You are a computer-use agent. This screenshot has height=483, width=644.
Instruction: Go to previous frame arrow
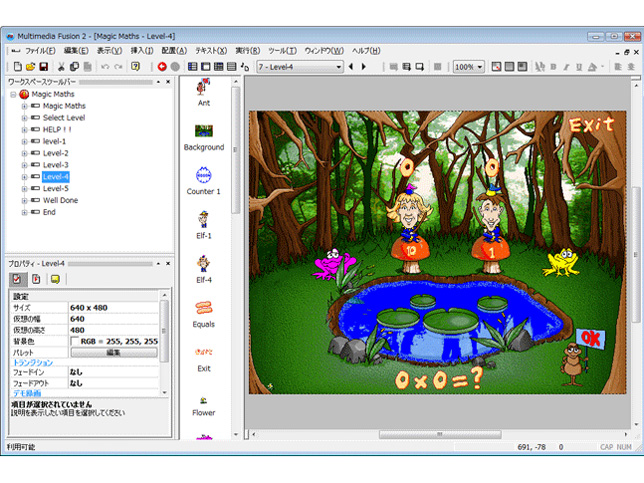(x=351, y=67)
